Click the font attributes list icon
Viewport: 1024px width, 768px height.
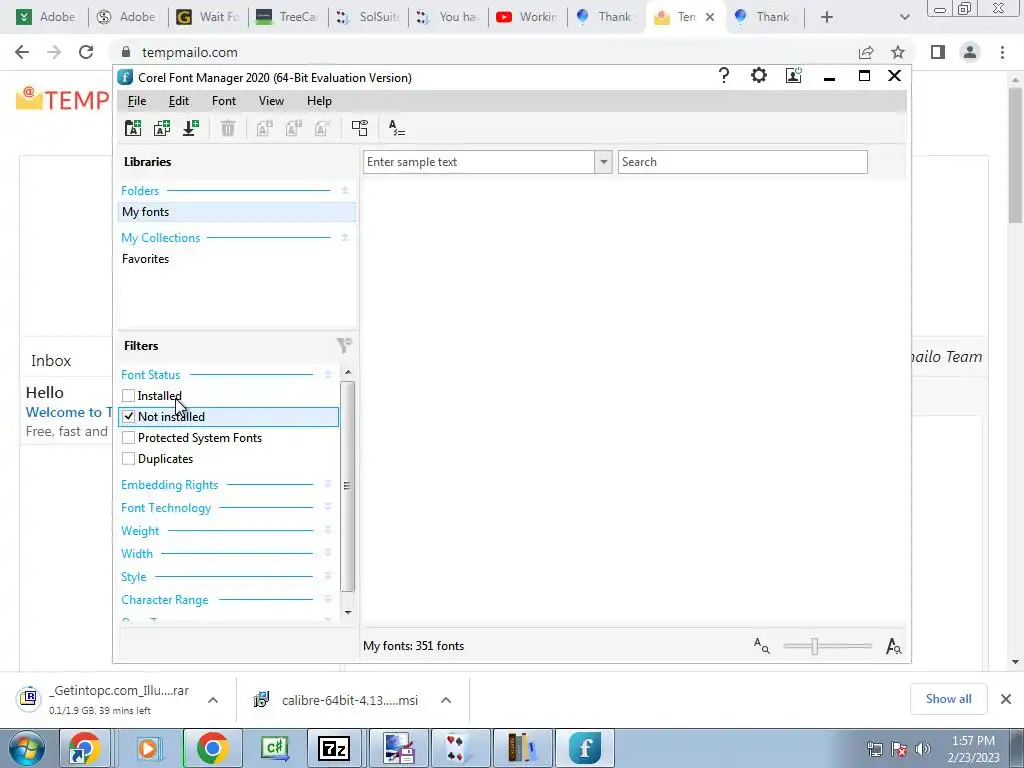coord(396,128)
